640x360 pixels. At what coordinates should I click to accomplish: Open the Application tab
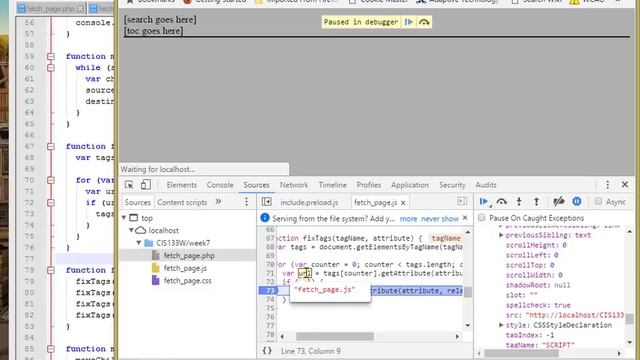(x=410, y=185)
